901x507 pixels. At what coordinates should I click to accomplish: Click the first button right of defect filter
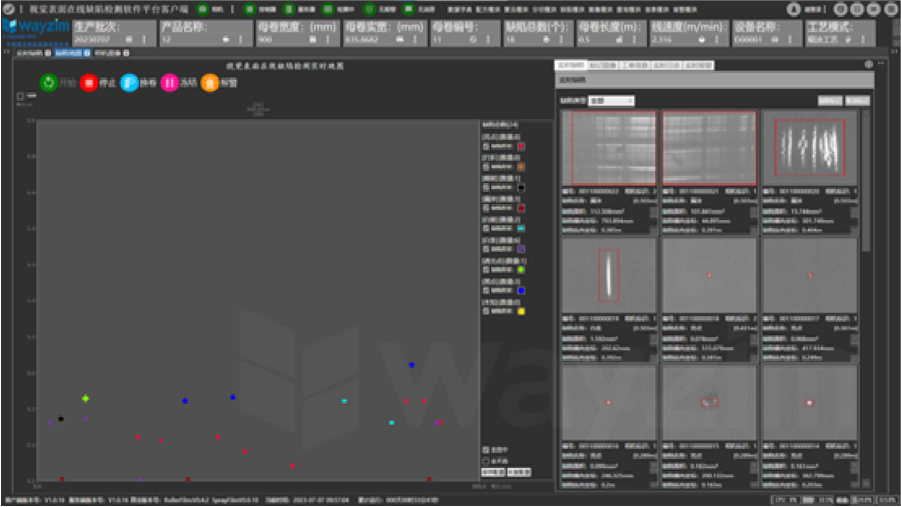pos(830,101)
